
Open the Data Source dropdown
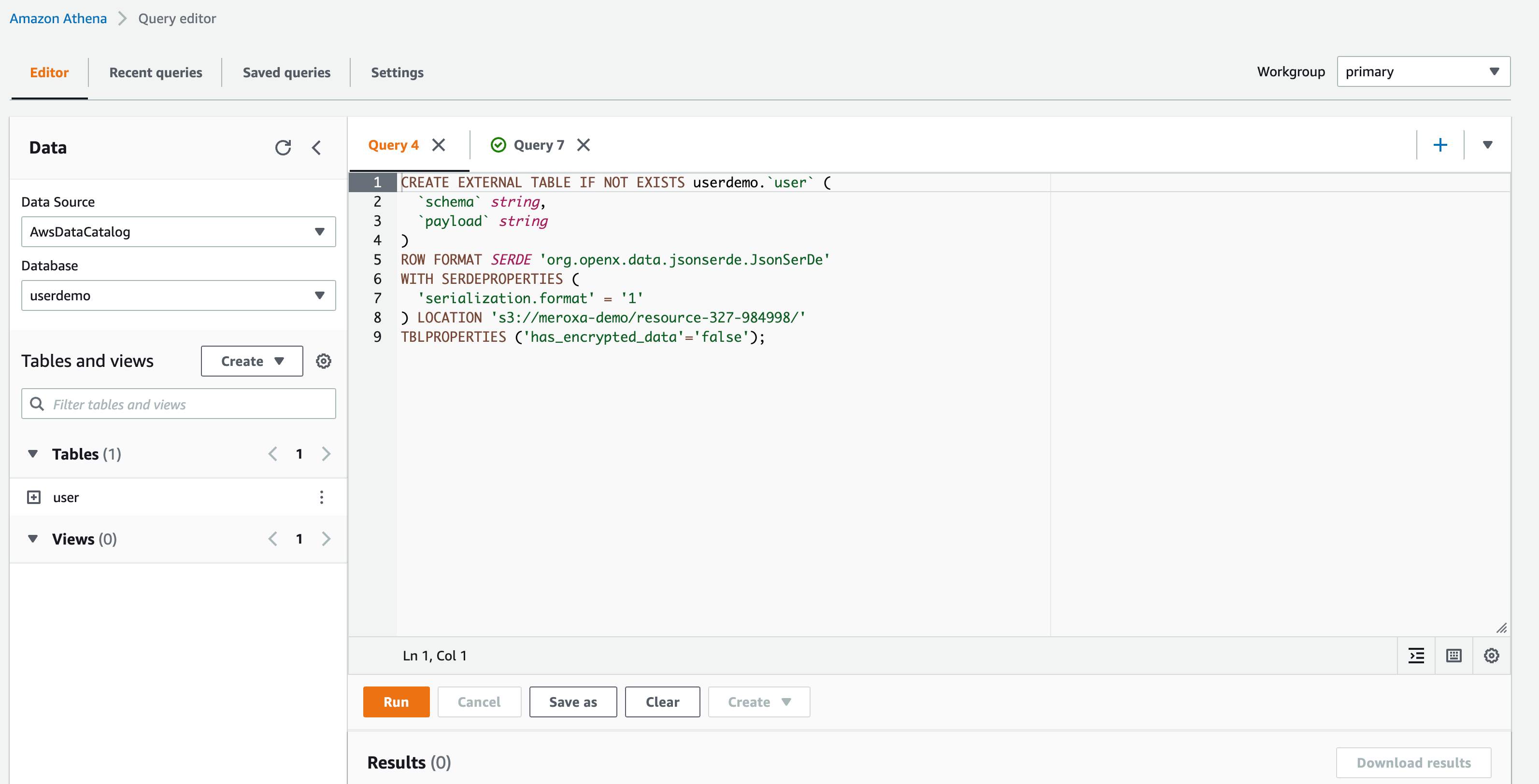pyautogui.click(x=177, y=232)
